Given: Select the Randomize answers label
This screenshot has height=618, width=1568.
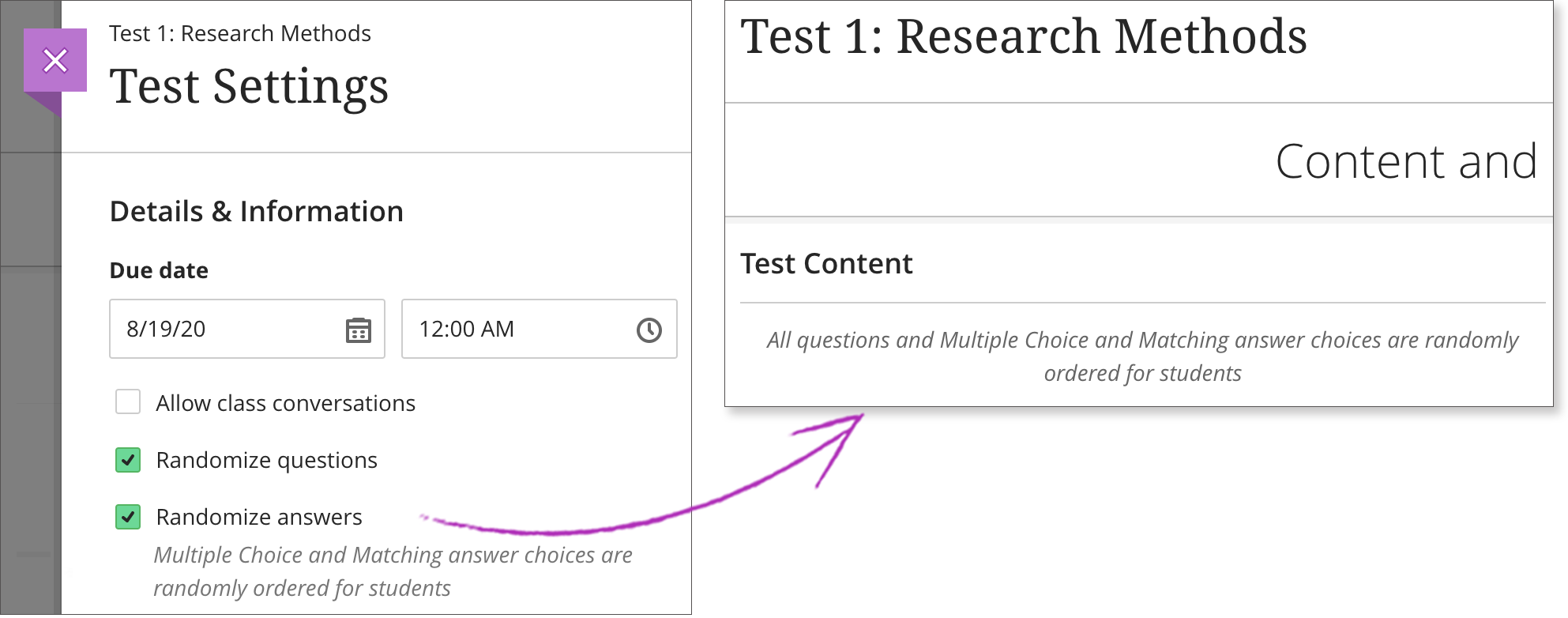Looking at the screenshot, I should [x=259, y=517].
